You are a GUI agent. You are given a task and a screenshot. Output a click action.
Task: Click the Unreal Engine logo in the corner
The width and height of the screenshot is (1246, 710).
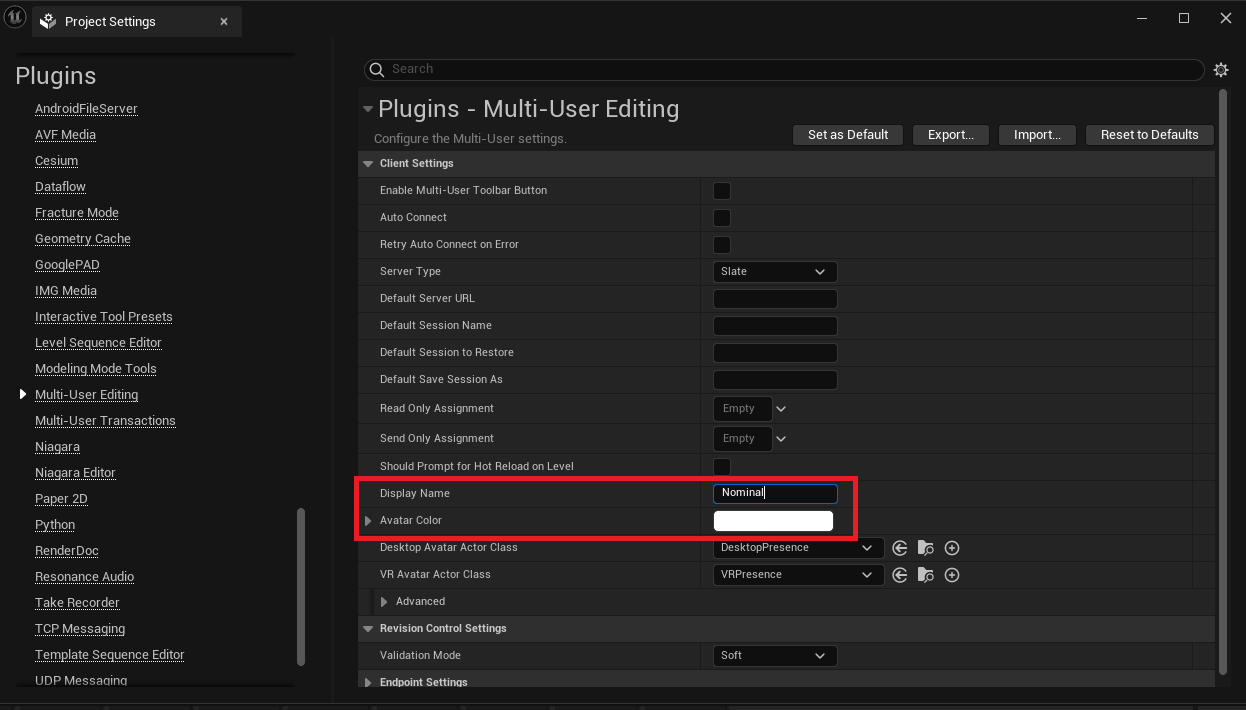(x=15, y=16)
